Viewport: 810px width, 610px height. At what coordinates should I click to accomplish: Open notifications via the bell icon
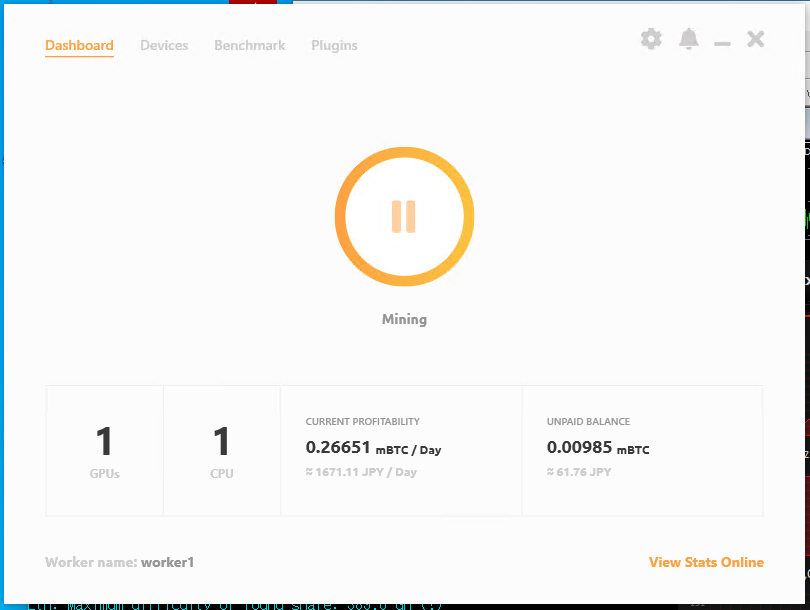click(689, 39)
